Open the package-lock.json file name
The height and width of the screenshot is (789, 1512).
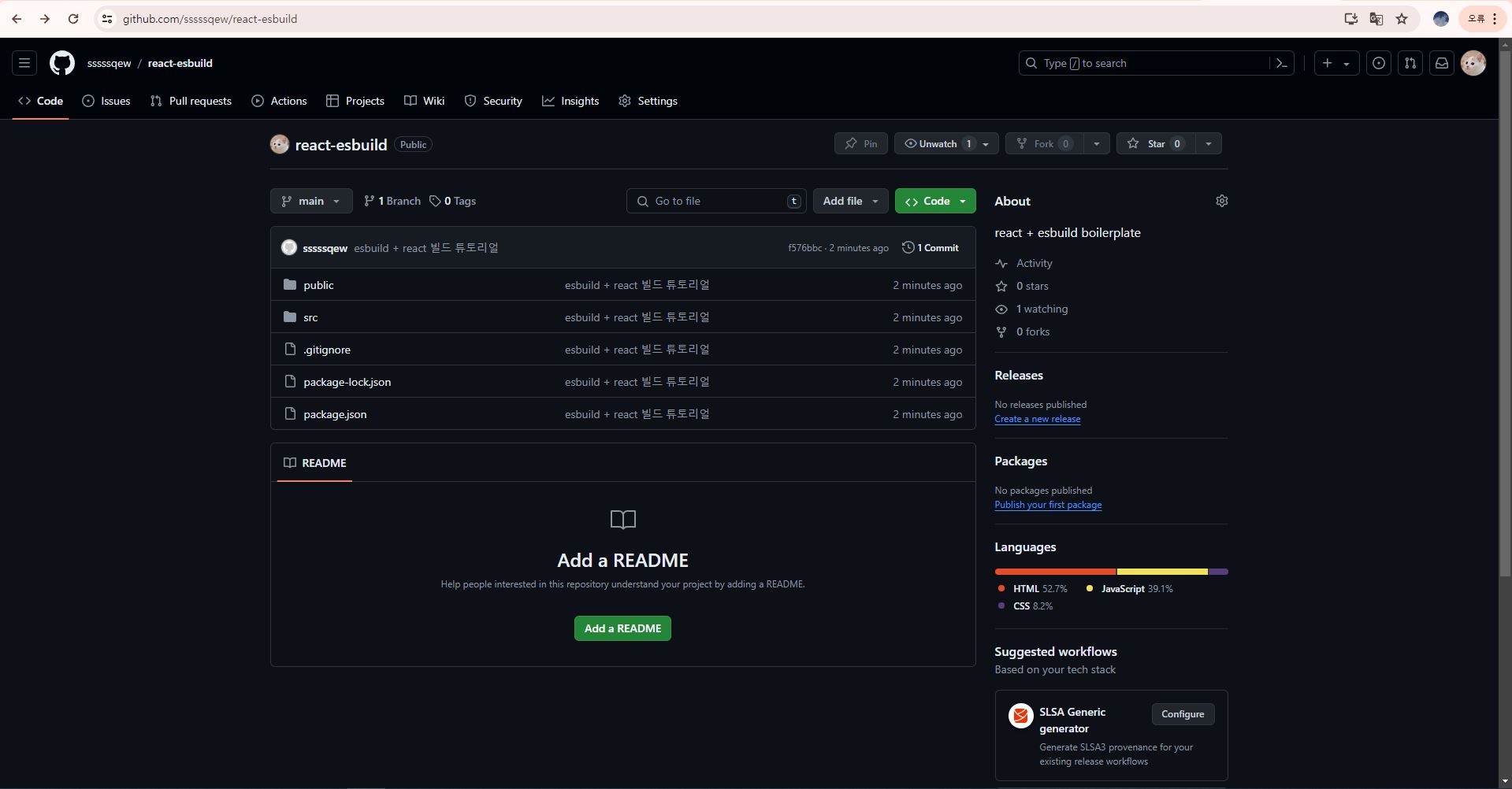click(347, 382)
